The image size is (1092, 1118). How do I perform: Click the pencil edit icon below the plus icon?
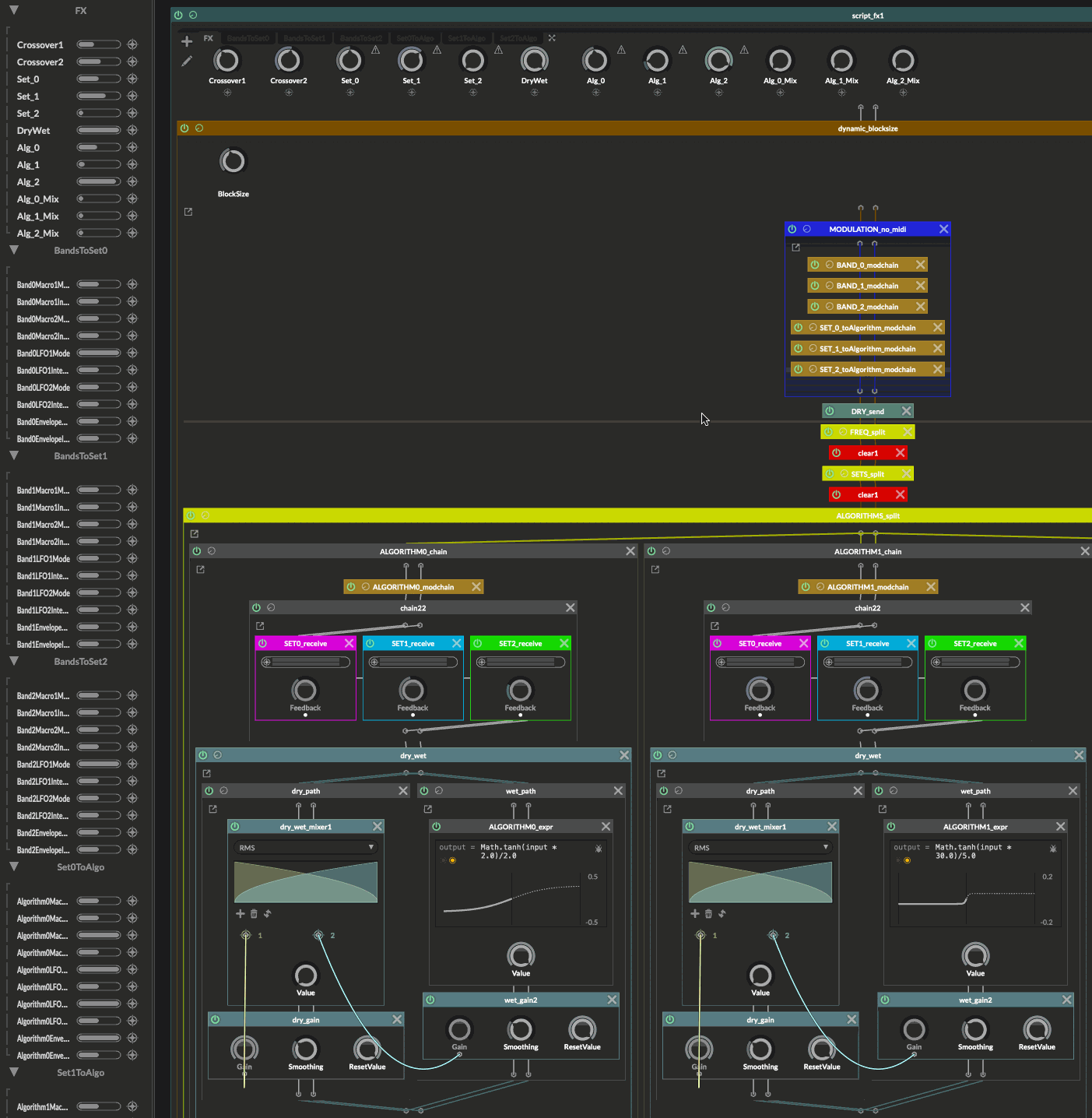(187, 61)
